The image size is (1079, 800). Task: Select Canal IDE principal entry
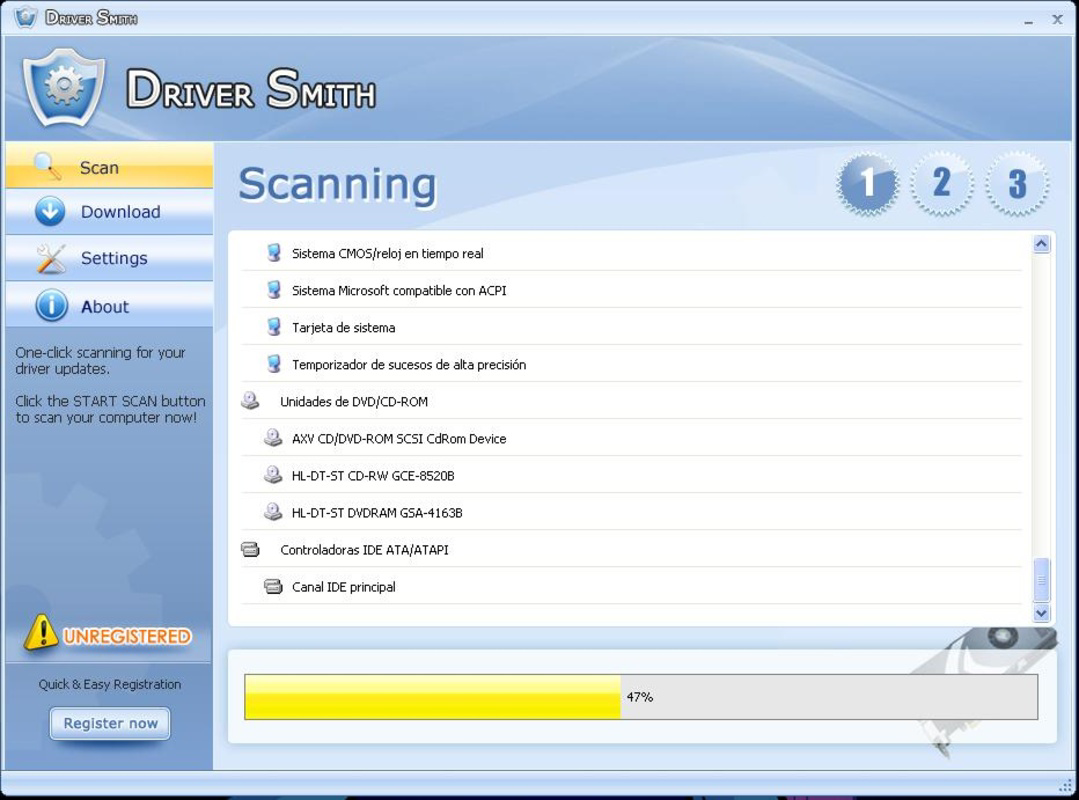pos(631,587)
